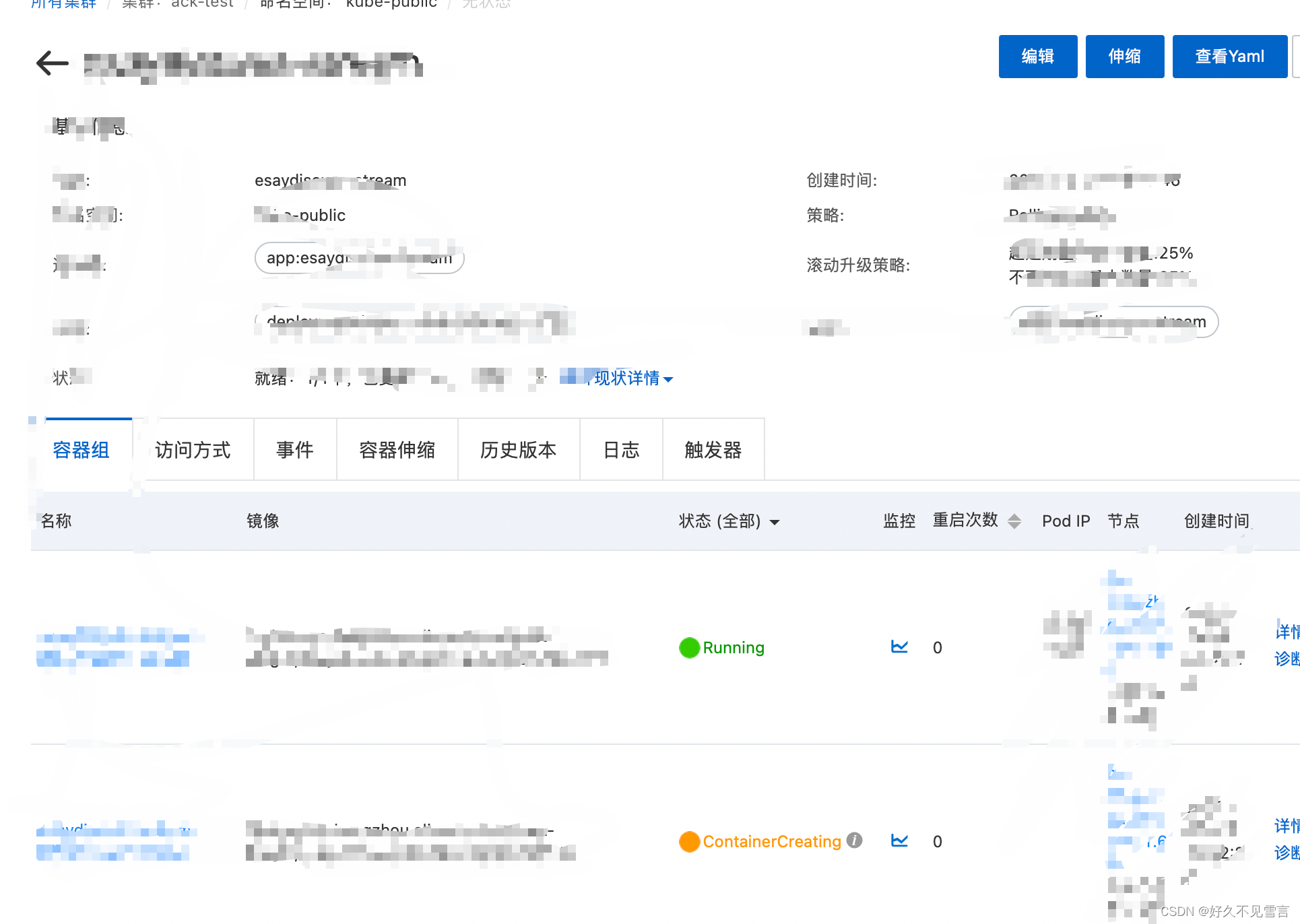Click 所有集群 breadcrumb link
The height and width of the screenshot is (924, 1300).
[x=63, y=4]
